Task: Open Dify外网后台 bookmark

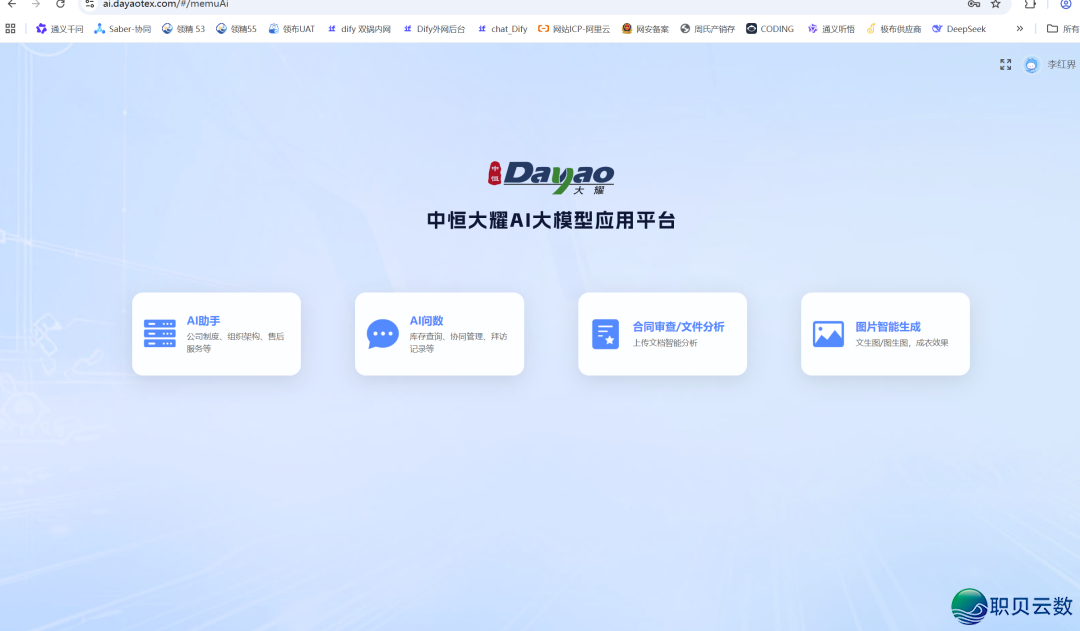Action: [434, 29]
